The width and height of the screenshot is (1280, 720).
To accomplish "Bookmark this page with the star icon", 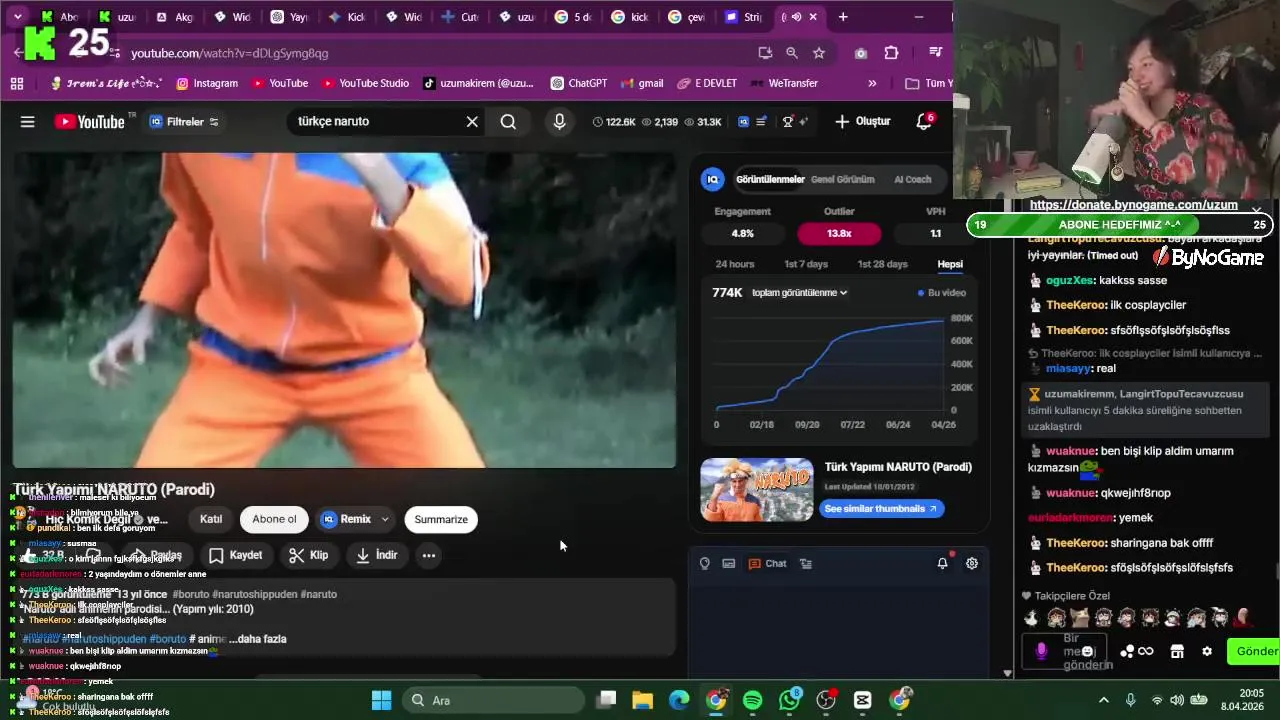I will [x=819, y=53].
